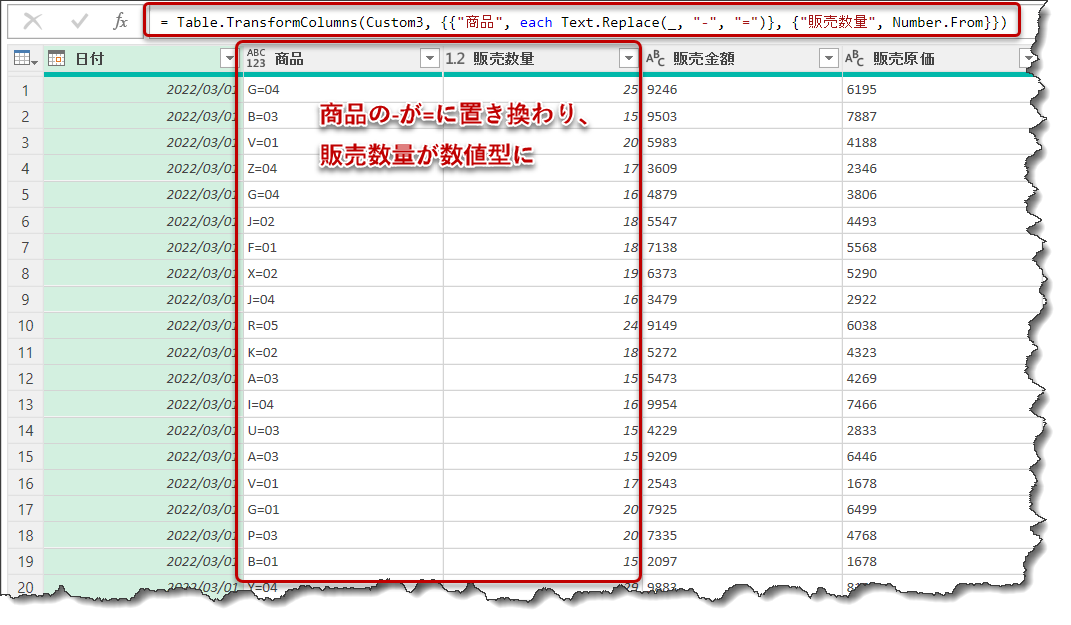Change the 販売数量 column 1.2 type icon

tap(455, 59)
